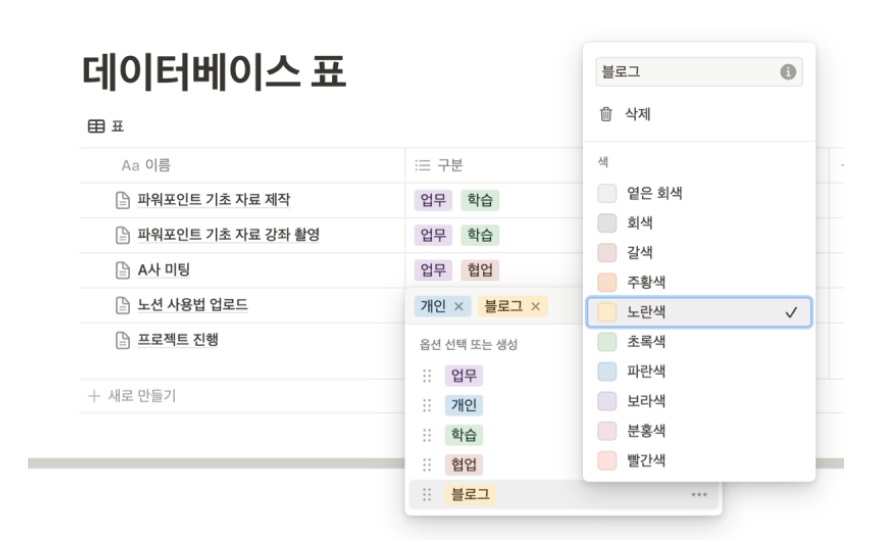Select 보라색 as the tag color
889x540 pixels.
tap(699, 401)
